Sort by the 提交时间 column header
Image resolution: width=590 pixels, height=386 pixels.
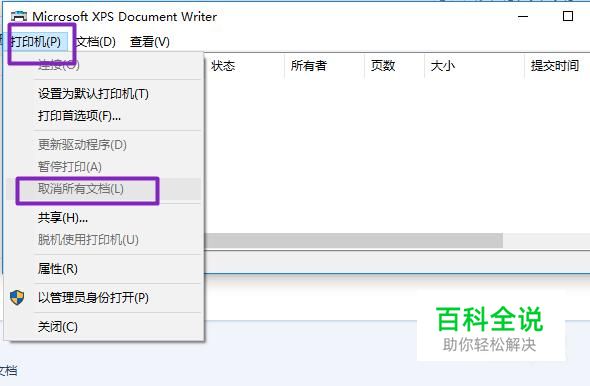click(x=557, y=66)
